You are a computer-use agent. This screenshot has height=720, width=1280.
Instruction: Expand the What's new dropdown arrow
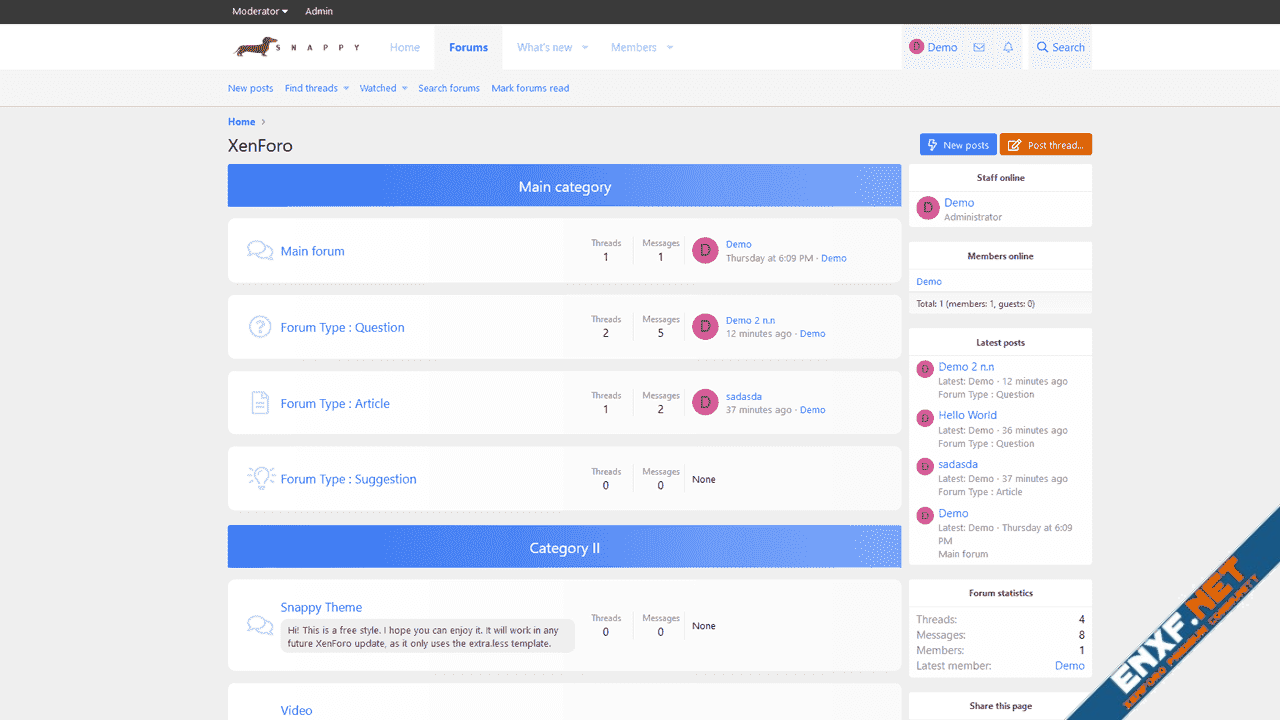click(585, 47)
